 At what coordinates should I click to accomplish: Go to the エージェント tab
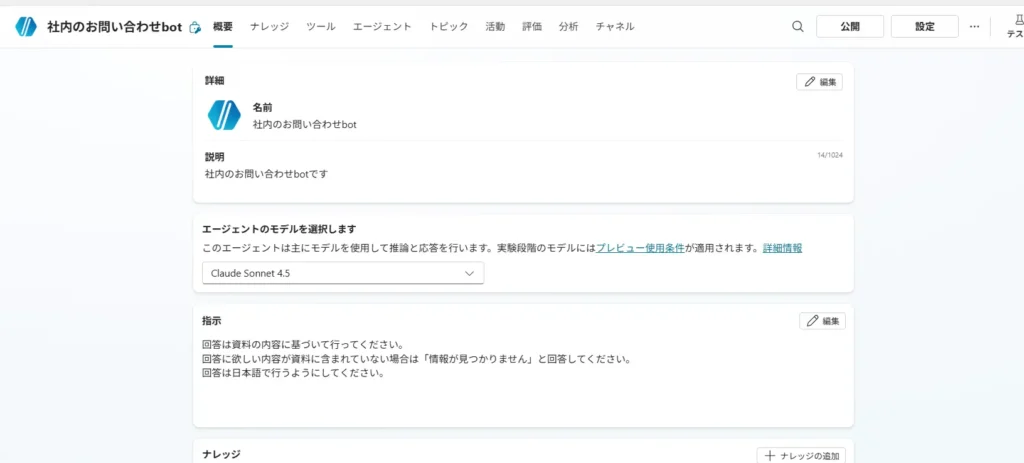click(382, 27)
